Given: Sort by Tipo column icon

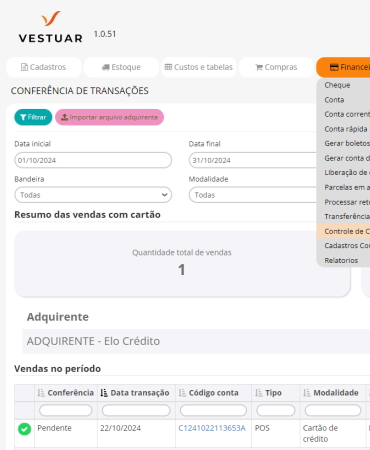Looking at the screenshot, I should click(259, 393).
